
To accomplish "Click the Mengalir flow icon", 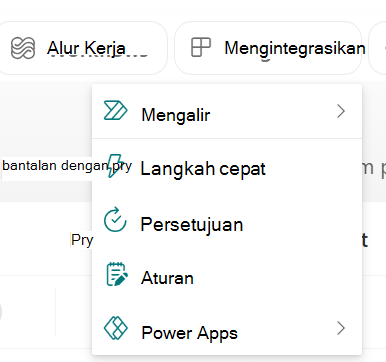I will (x=115, y=110).
